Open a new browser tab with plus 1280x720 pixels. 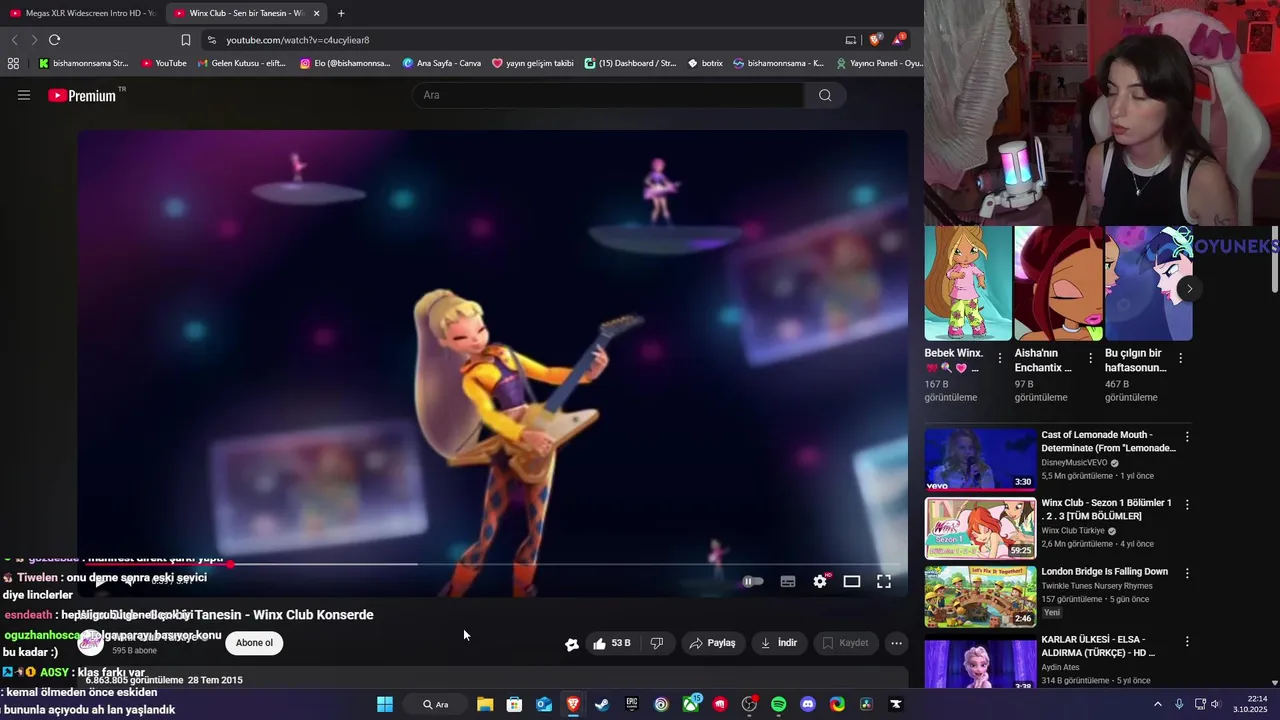coord(341,13)
